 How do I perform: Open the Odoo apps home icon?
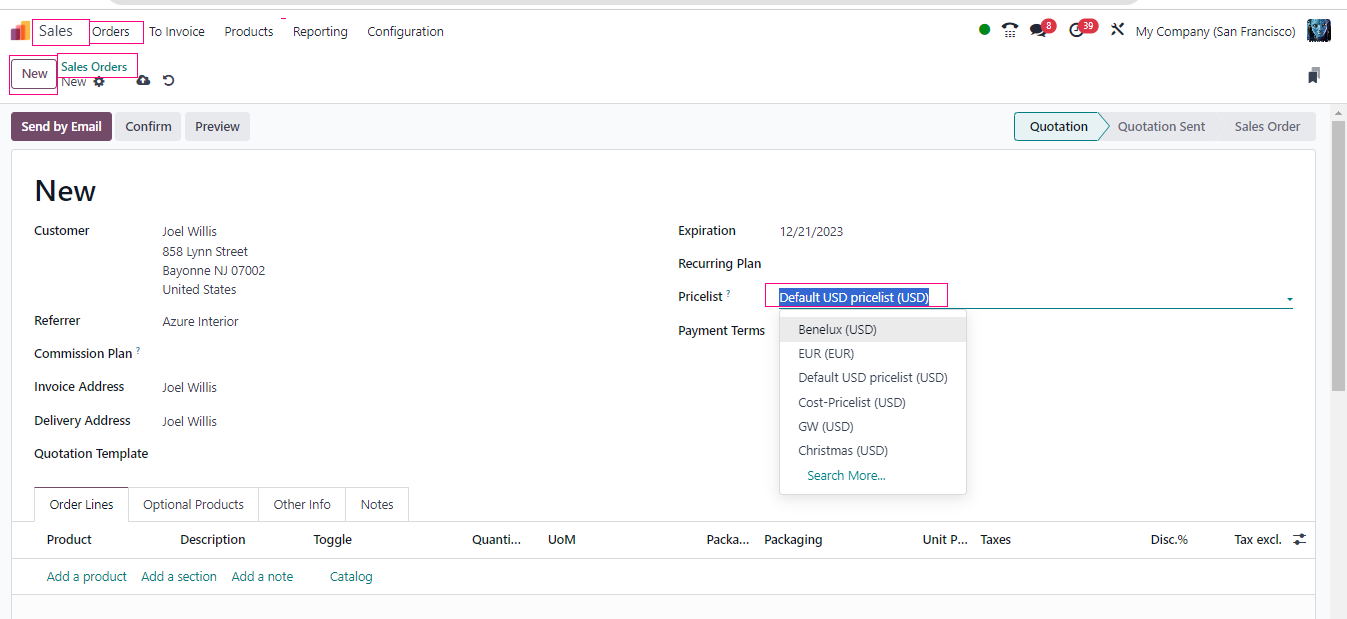point(20,32)
